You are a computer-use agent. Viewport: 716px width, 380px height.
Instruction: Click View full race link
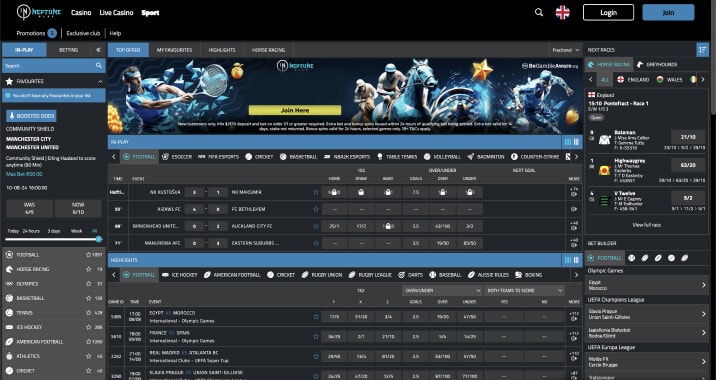(647, 225)
